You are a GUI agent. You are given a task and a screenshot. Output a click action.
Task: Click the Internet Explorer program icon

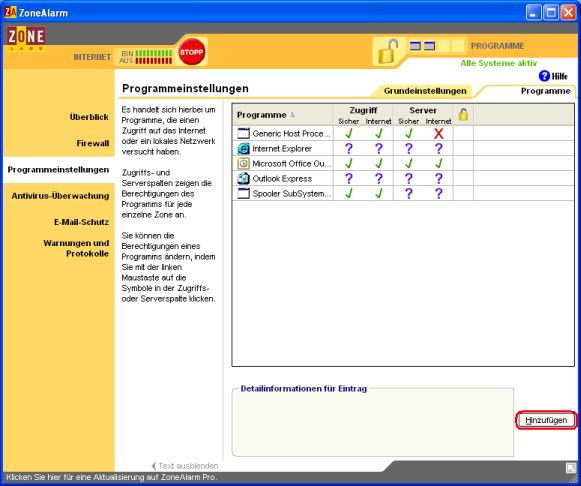(243, 149)
